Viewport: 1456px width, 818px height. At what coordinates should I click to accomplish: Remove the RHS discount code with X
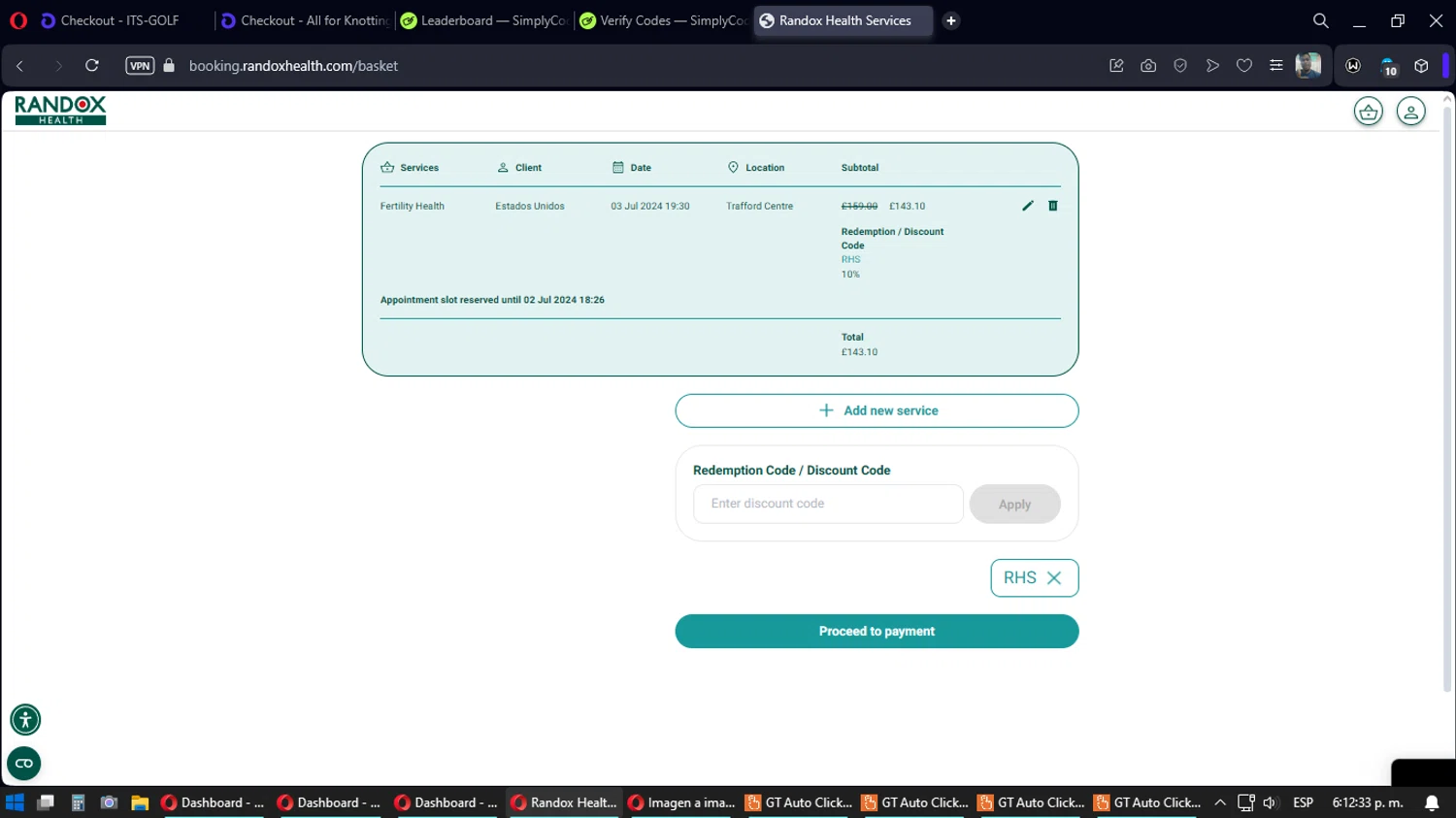click(x=1054, y=578)
